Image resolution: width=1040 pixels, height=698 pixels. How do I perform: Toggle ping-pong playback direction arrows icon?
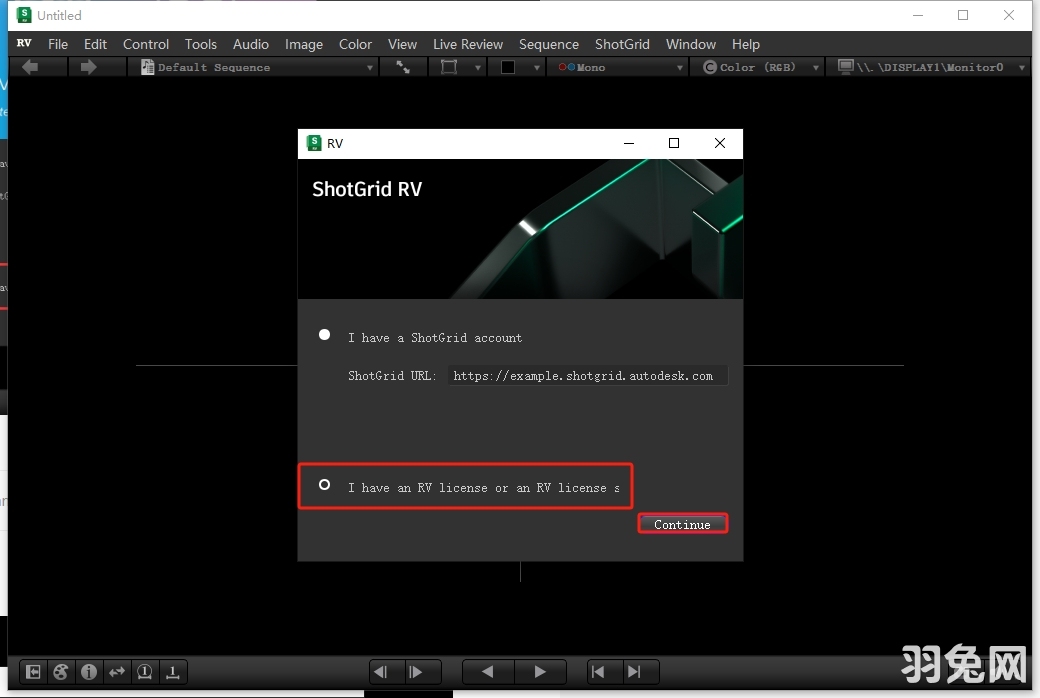pos(116,672)
